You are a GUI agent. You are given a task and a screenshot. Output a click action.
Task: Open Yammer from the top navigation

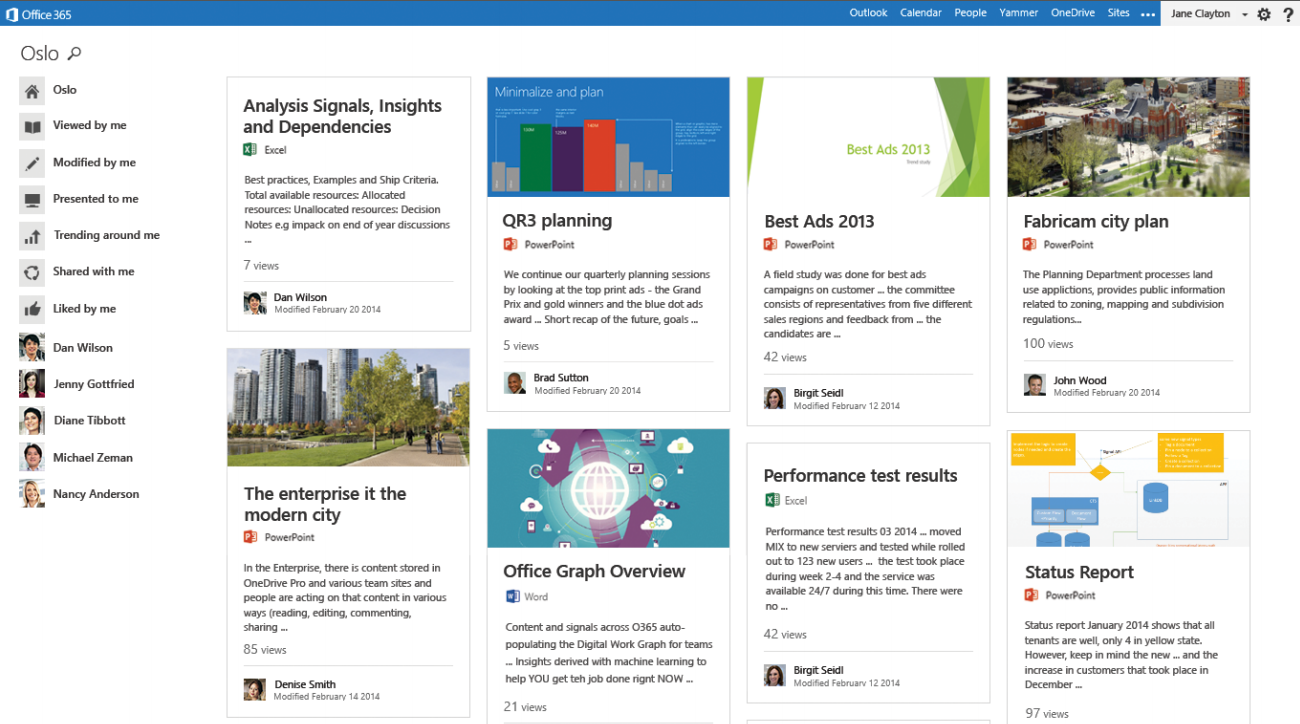click(x=1019, y=13)
